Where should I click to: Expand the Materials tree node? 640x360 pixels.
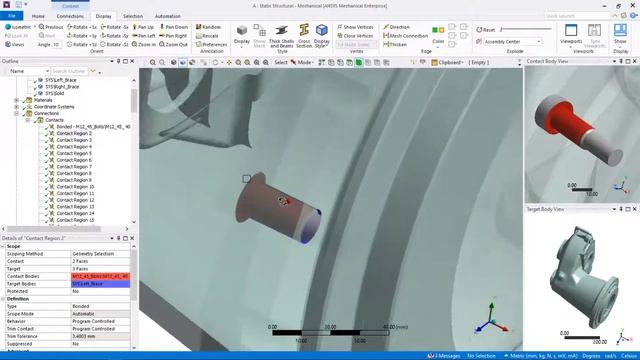16,100
